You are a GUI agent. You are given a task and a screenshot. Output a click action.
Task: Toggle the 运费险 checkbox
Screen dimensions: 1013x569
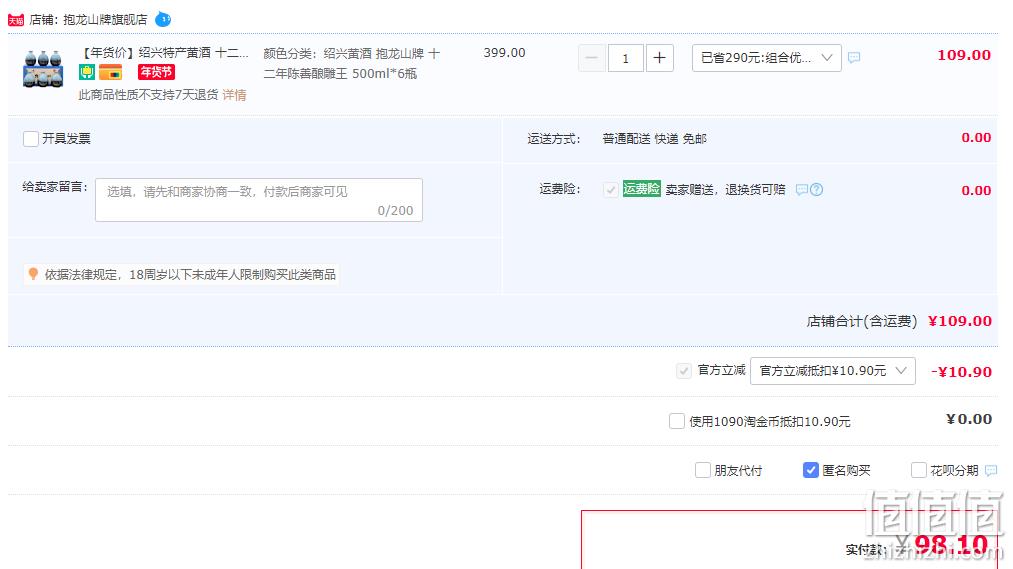(x=610, y=190)
